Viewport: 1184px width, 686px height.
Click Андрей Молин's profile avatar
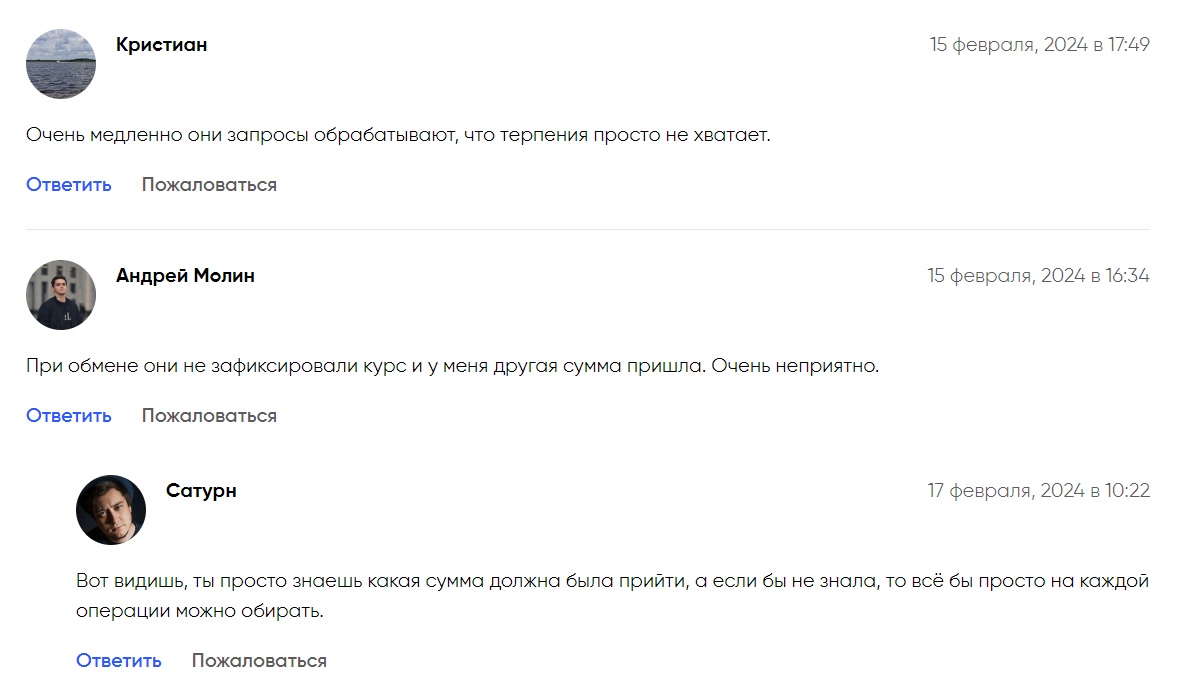point(61,295)
